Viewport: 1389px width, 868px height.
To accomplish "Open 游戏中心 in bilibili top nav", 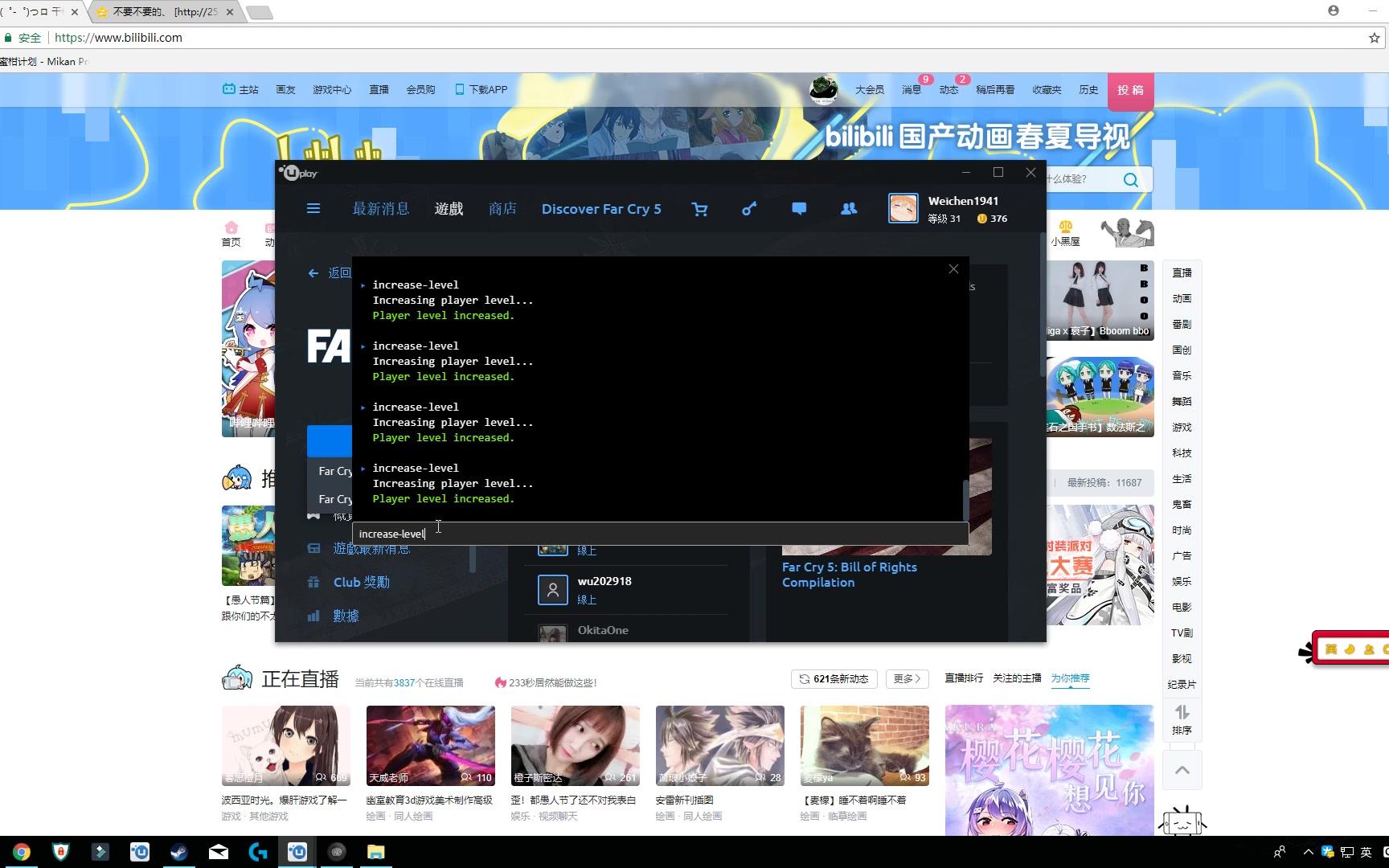I will coord(332,90).
